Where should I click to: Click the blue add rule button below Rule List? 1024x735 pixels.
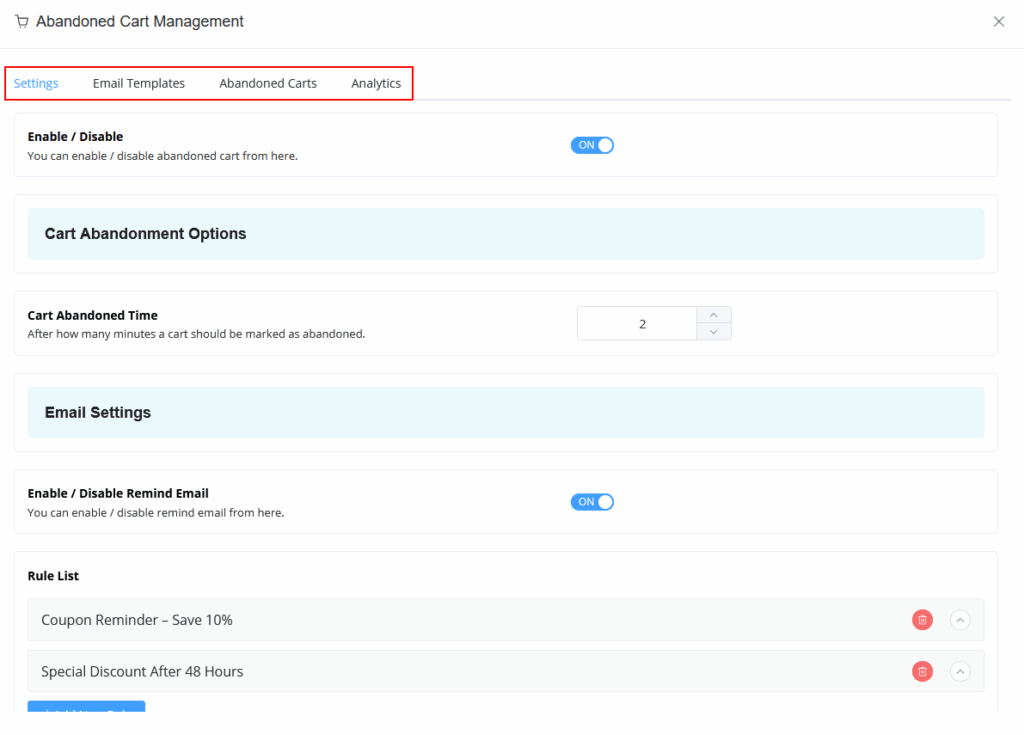pyautogui.click(x=86, y=707)
